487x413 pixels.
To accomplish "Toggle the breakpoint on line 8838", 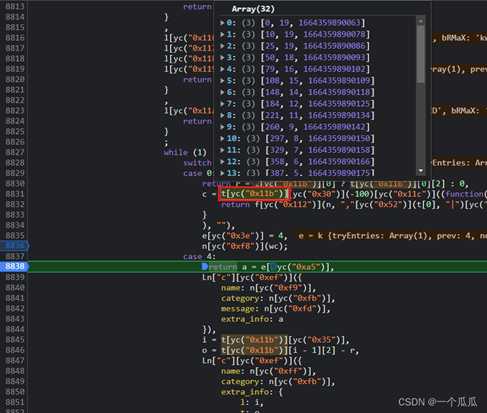I will tap(15, 266).
